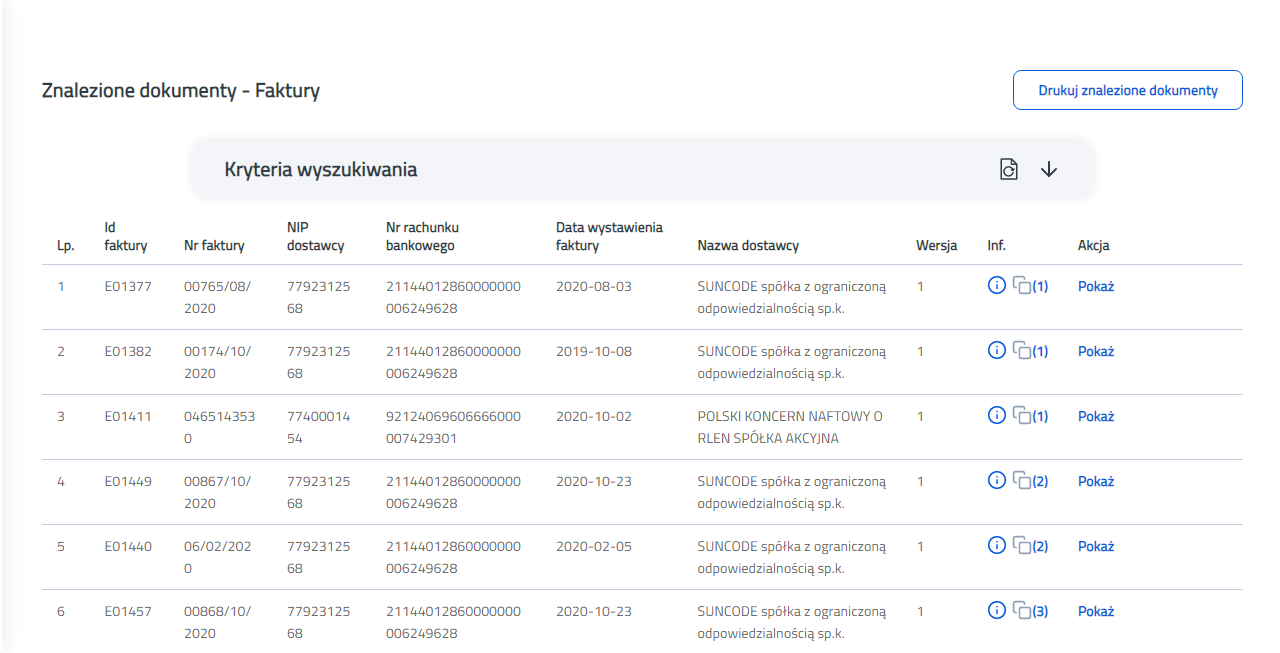Open info icon for invoice E01377
1280x653 pixels.
pyautogui.click(x=996, y=286)
